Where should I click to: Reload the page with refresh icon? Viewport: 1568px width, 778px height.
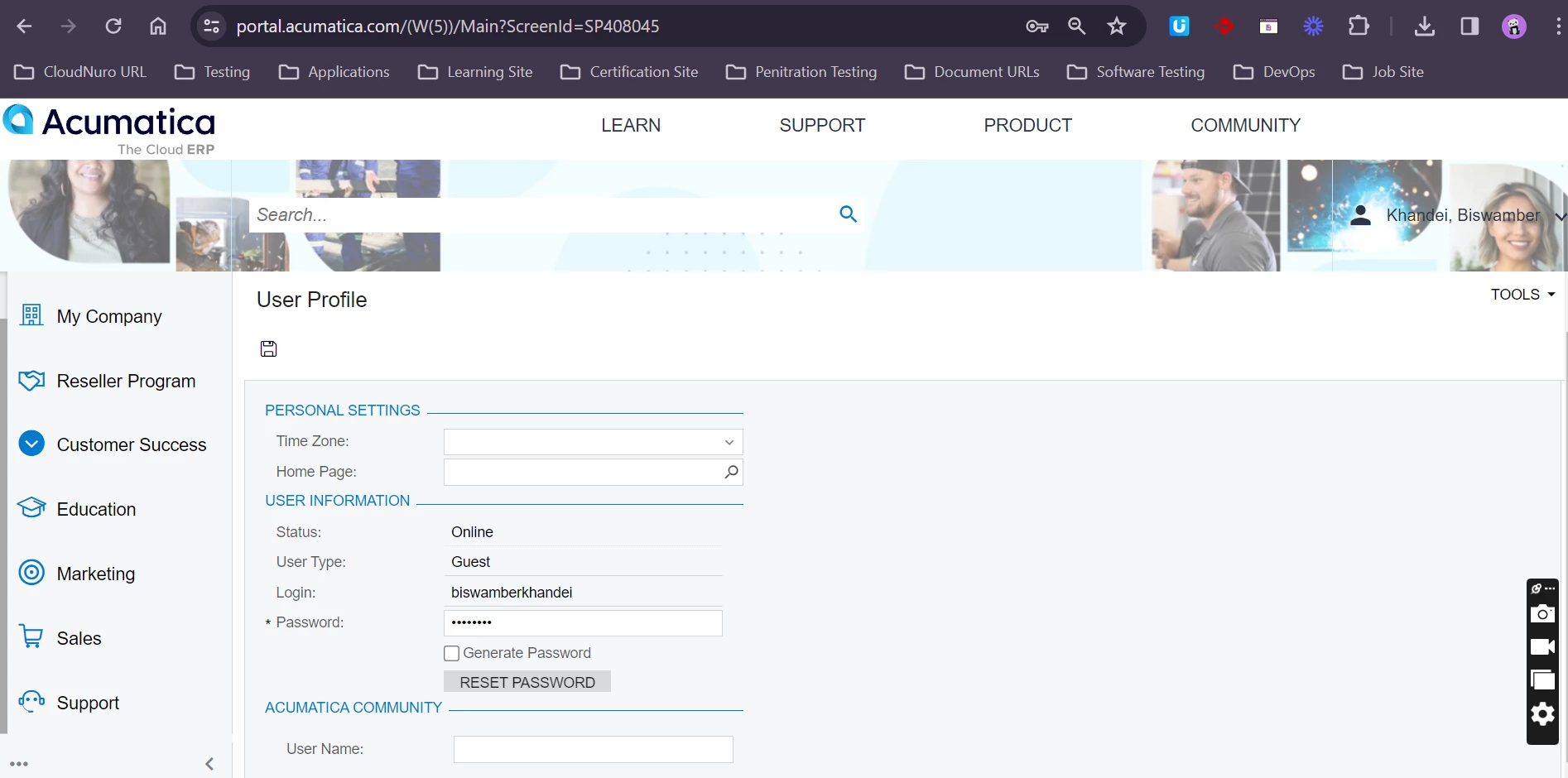[x=113, y=26]
